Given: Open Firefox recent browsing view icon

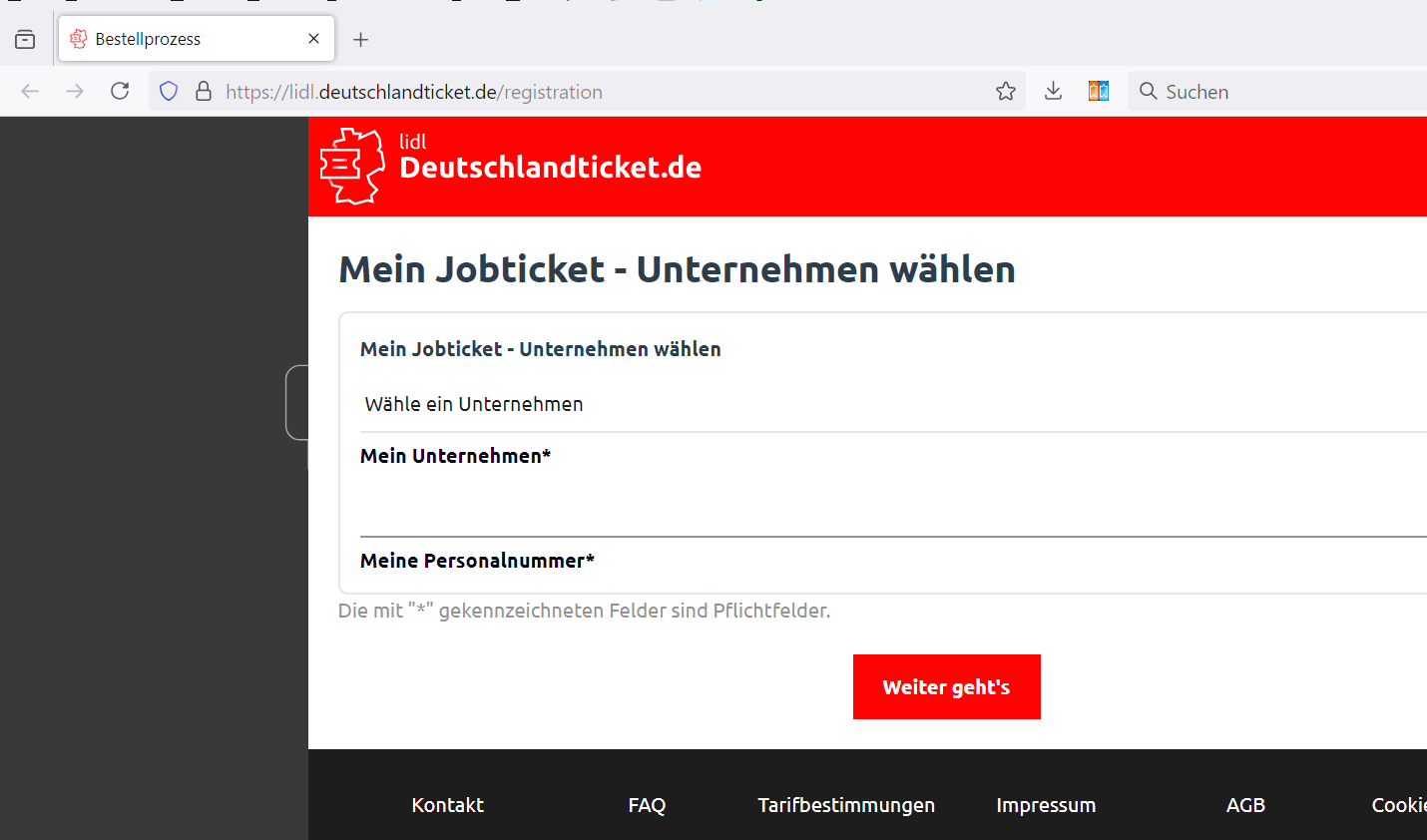Looking at the screenshot, I should click(x=25, y=39).
